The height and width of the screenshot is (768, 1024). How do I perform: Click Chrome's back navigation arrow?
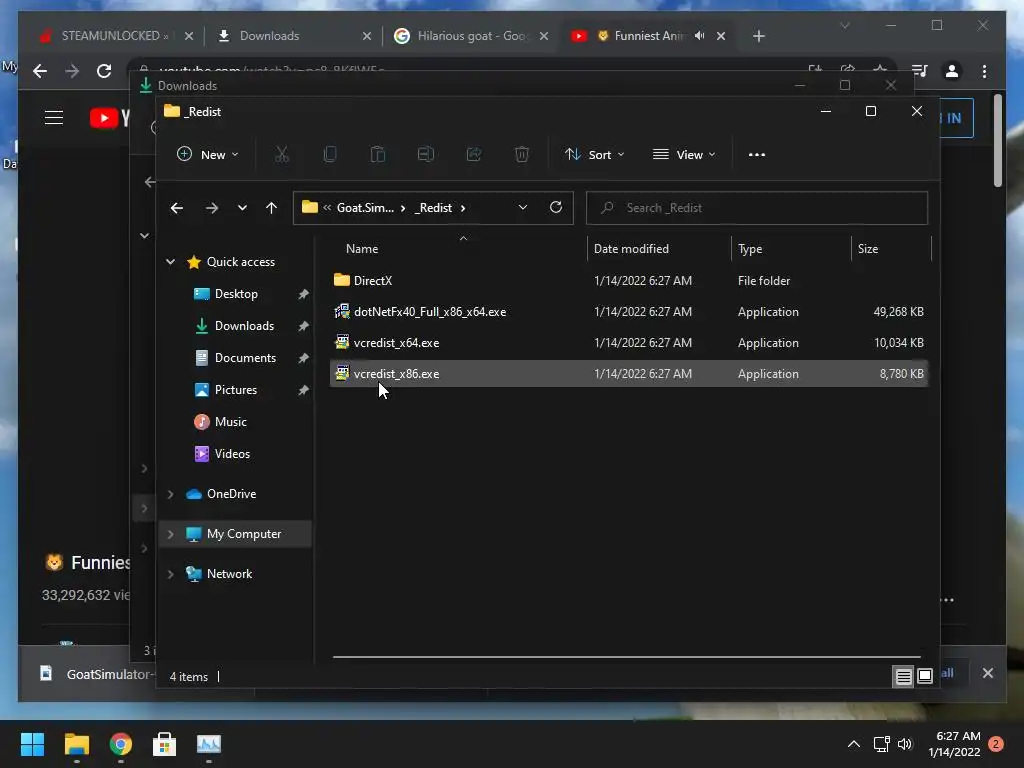(40, 71)
